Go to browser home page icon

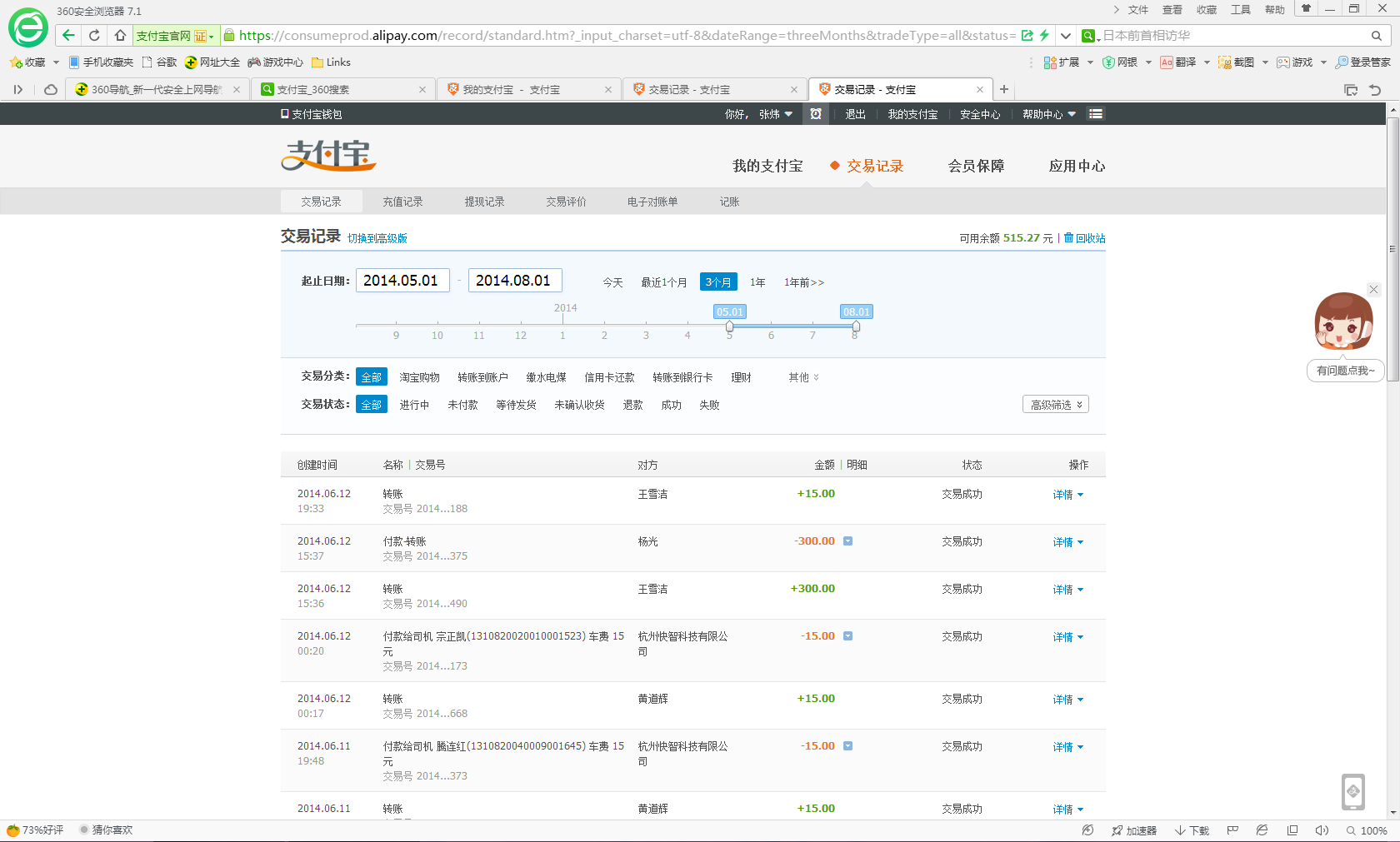click(x=120, y=35)
